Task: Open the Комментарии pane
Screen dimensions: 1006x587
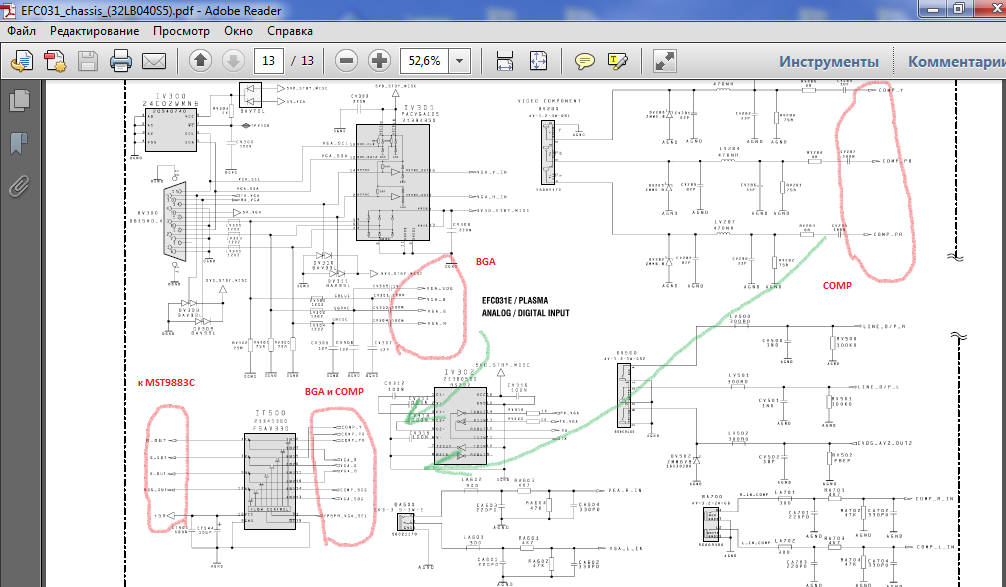Action: click(x=955, y=61)
